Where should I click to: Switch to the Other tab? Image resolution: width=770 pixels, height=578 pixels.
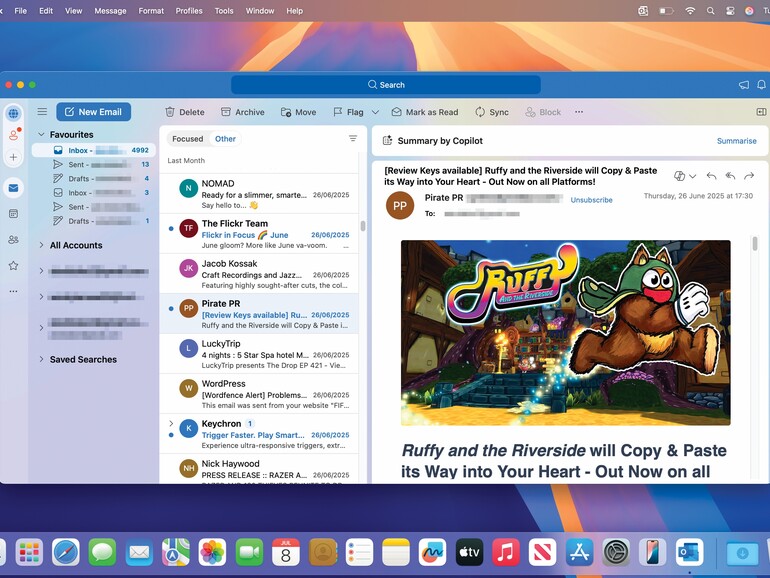(225, 139)
